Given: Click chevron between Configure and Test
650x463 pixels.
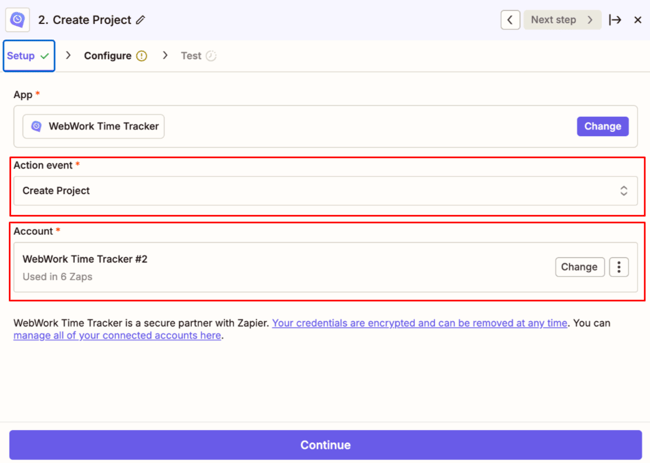Looking at the screenshot, I should click(x=165, y=55).
